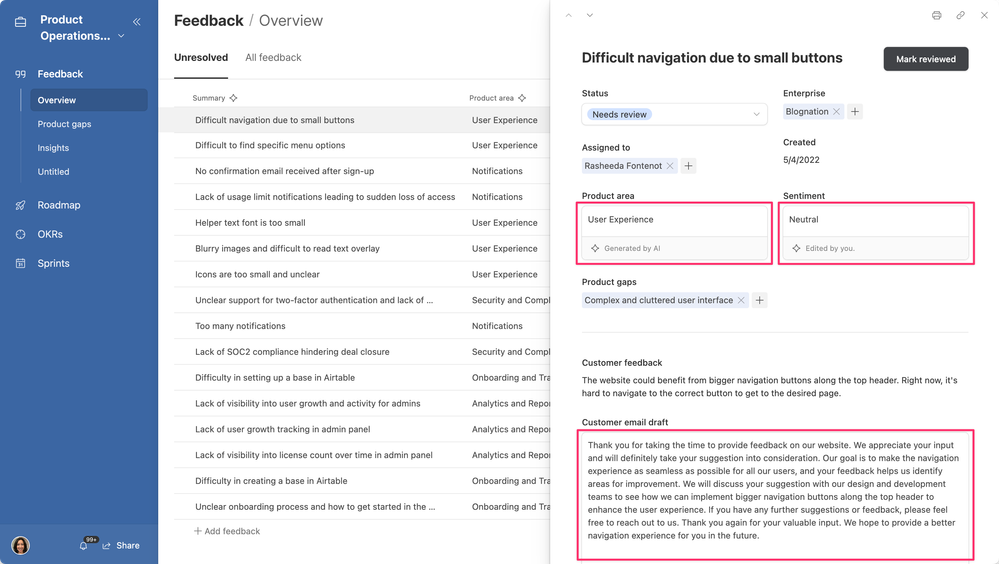Screen dimensions: 999x564
Task: Select row Difficult to find specific menu options
Action: 362,145
